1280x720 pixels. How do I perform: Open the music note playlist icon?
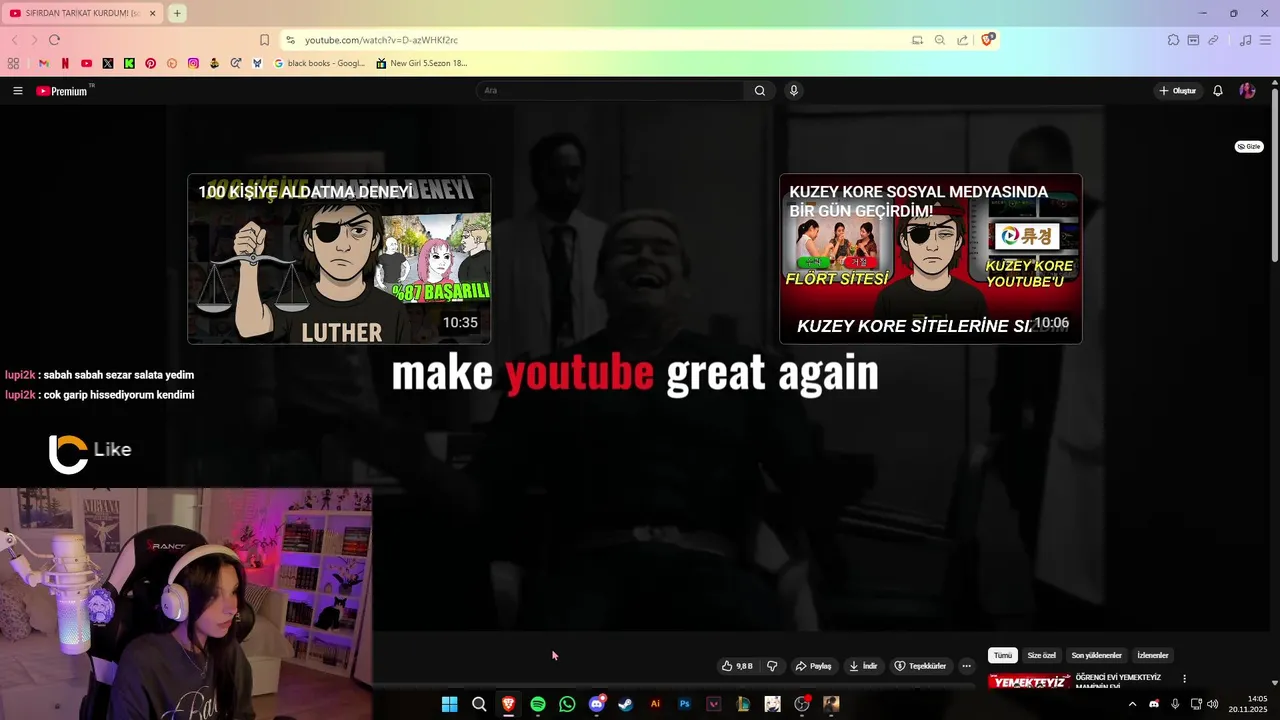pos(1245,40)
